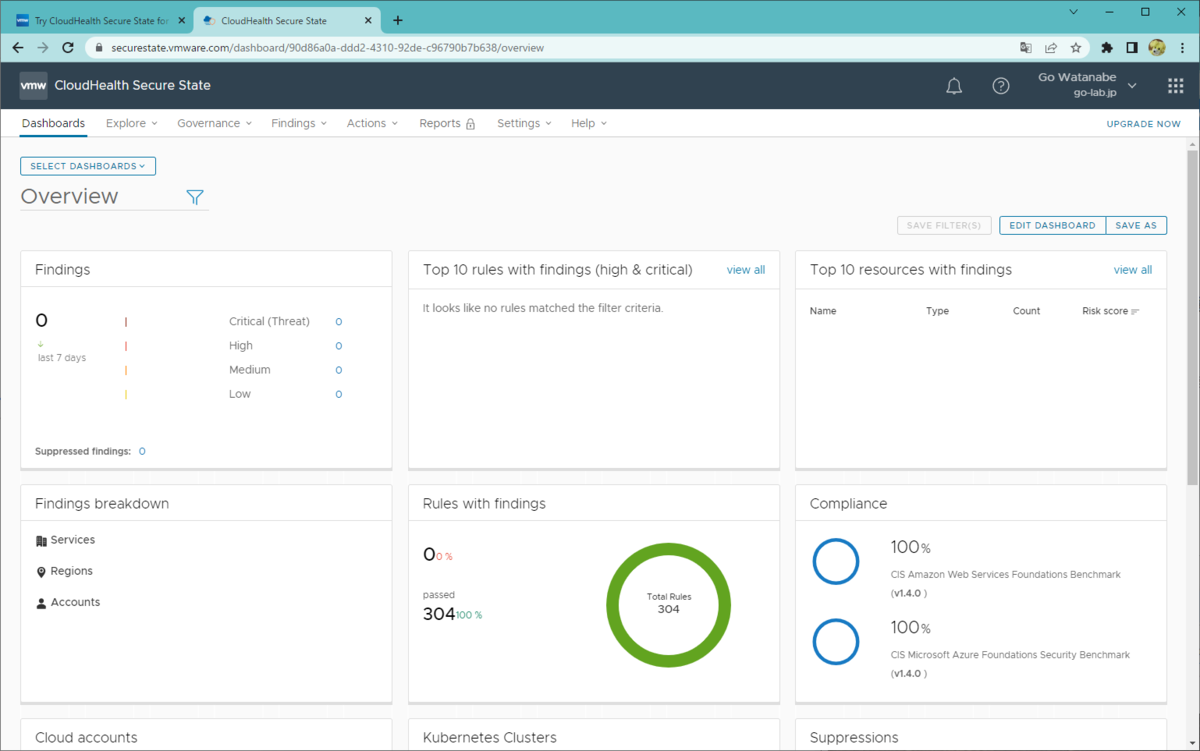Click the Regions label in Findings breakdown

(72, 571)
